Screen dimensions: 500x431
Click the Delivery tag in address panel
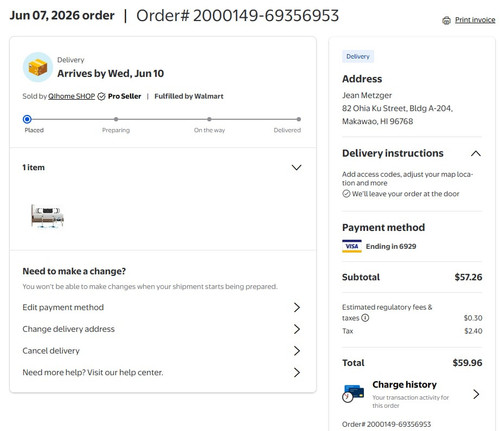[x=358, y=57]
